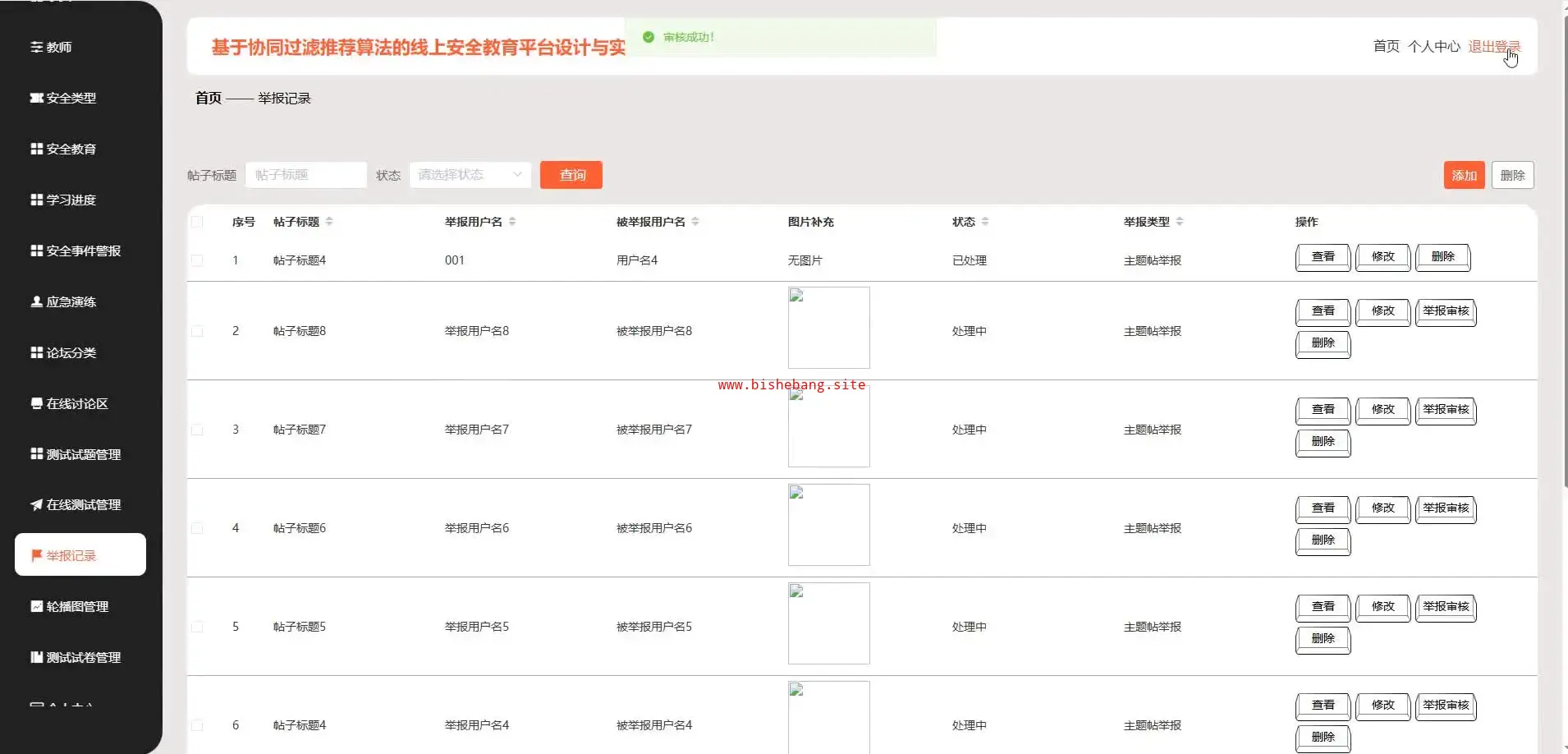Click the image thumbnail in row 帖子标题7
Image resolution: width=1568 pixels, height=754 pixels.
coord(829,426)
